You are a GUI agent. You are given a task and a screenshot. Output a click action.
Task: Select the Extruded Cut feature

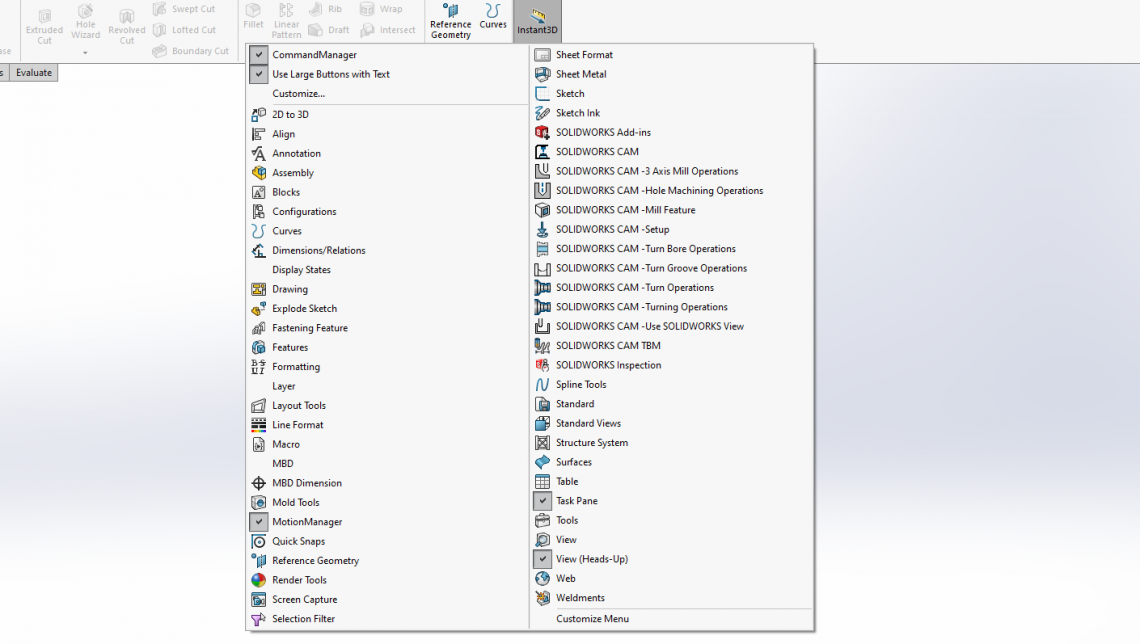pos(44,20)
